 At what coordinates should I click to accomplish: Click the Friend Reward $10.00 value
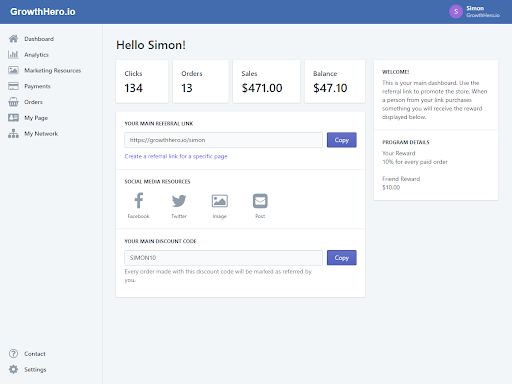(x=391, y=188)
